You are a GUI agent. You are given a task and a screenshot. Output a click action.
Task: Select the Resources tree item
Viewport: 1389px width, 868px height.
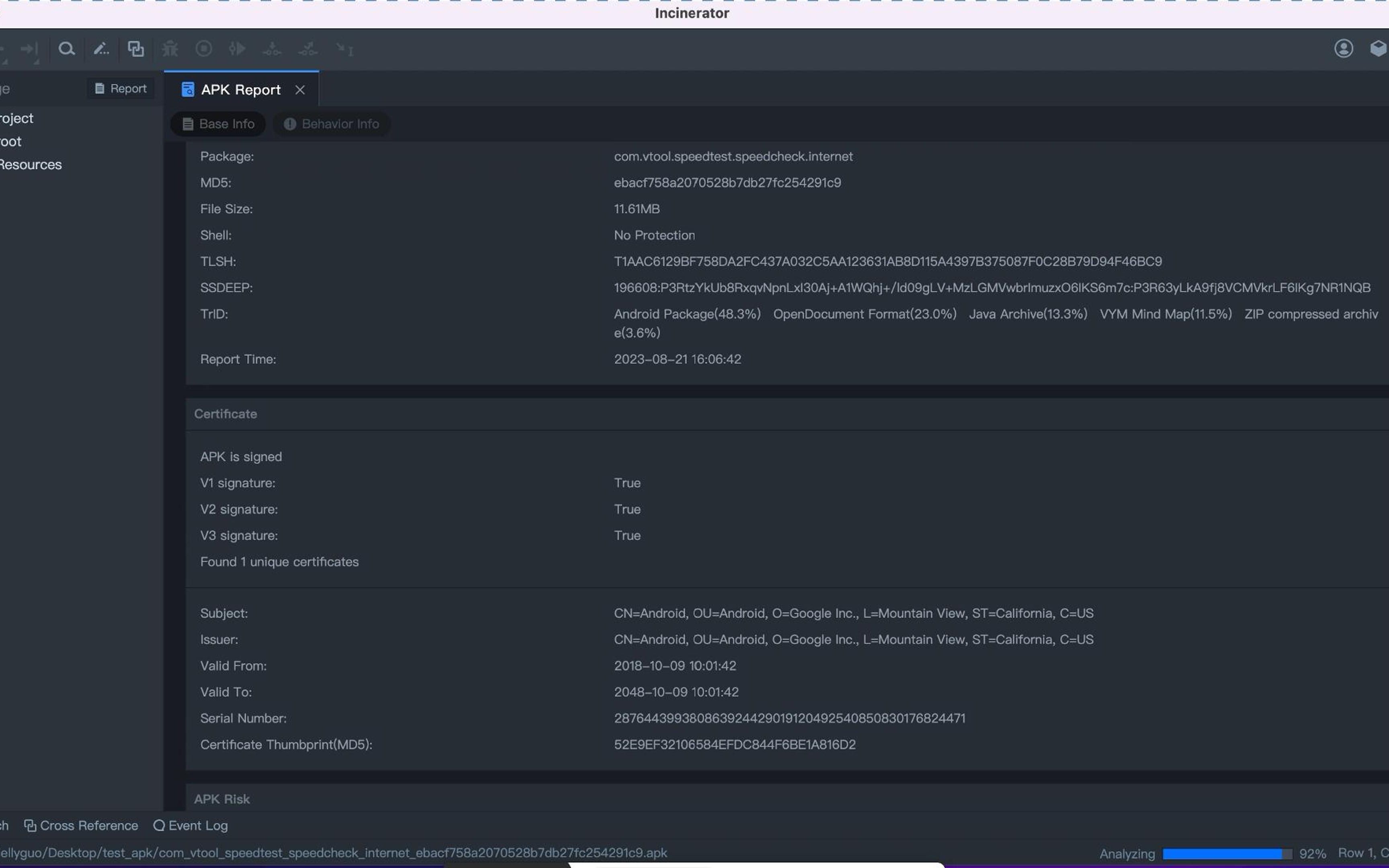(31, 165)
